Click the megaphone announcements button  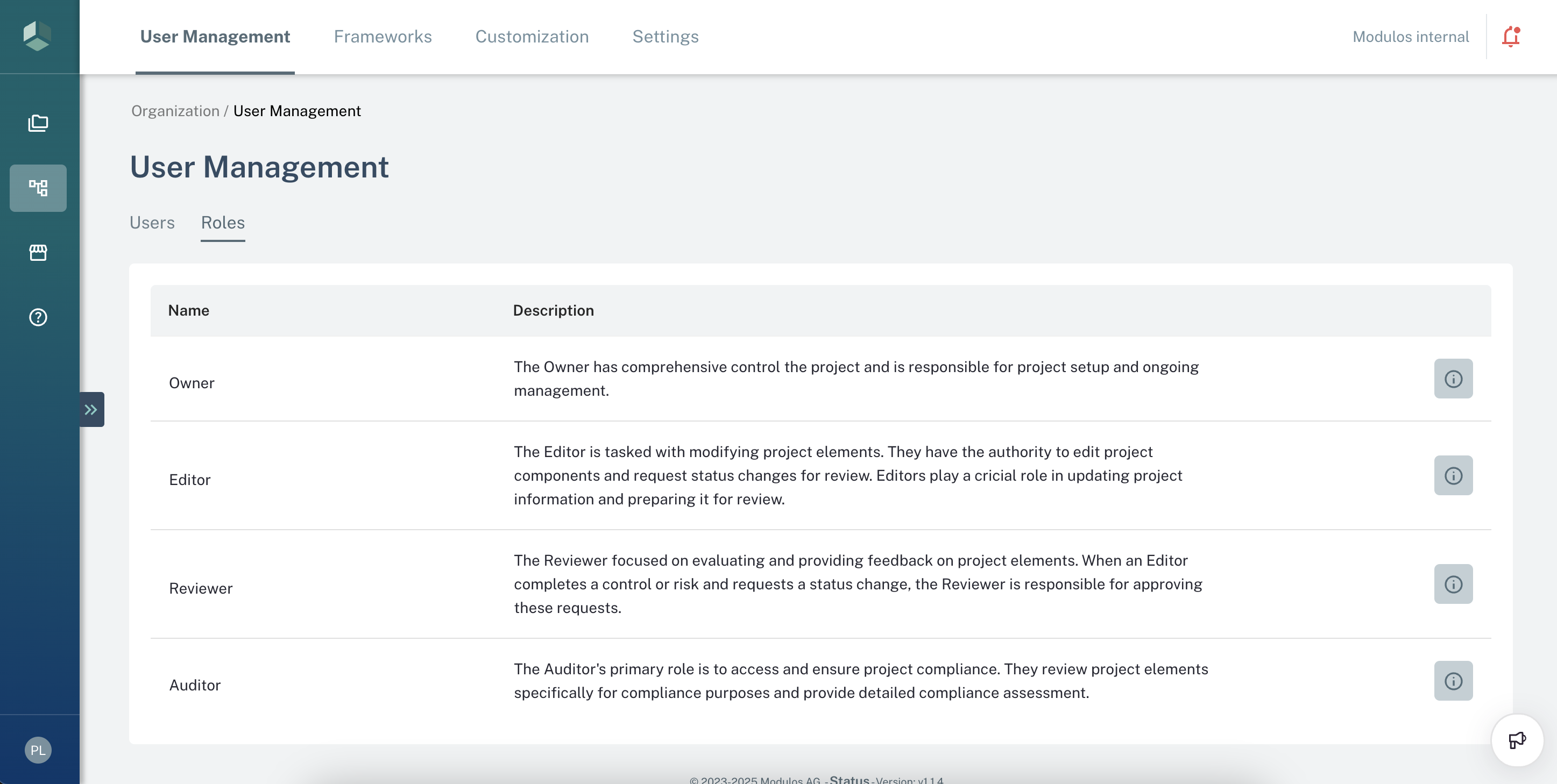pos(1517,740)
